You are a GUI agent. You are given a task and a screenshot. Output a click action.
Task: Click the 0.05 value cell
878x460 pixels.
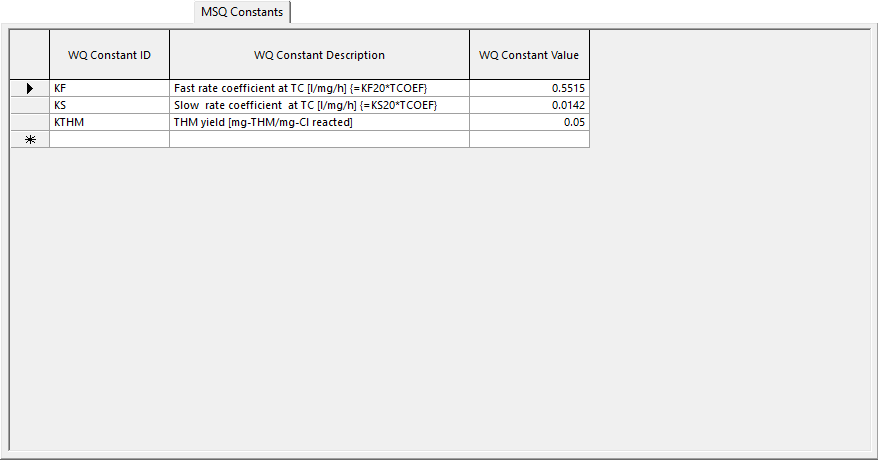tap(528, 122)
